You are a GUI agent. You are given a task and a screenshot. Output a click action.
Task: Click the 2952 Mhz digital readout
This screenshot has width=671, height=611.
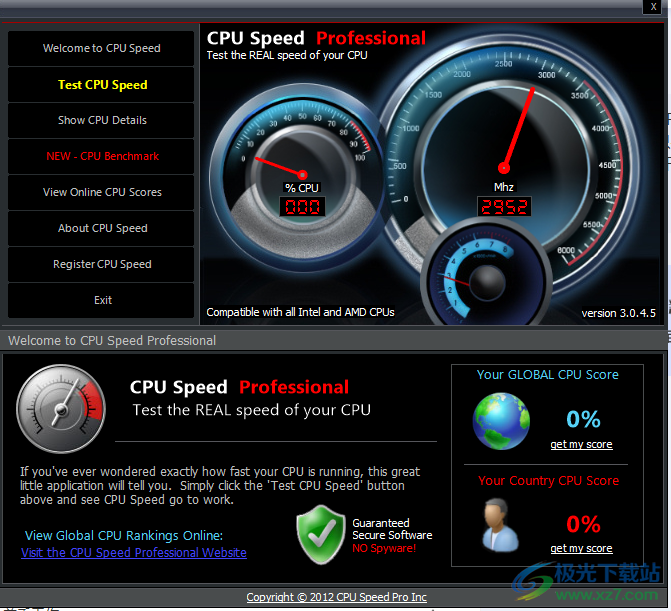click(x=504, y=207)
